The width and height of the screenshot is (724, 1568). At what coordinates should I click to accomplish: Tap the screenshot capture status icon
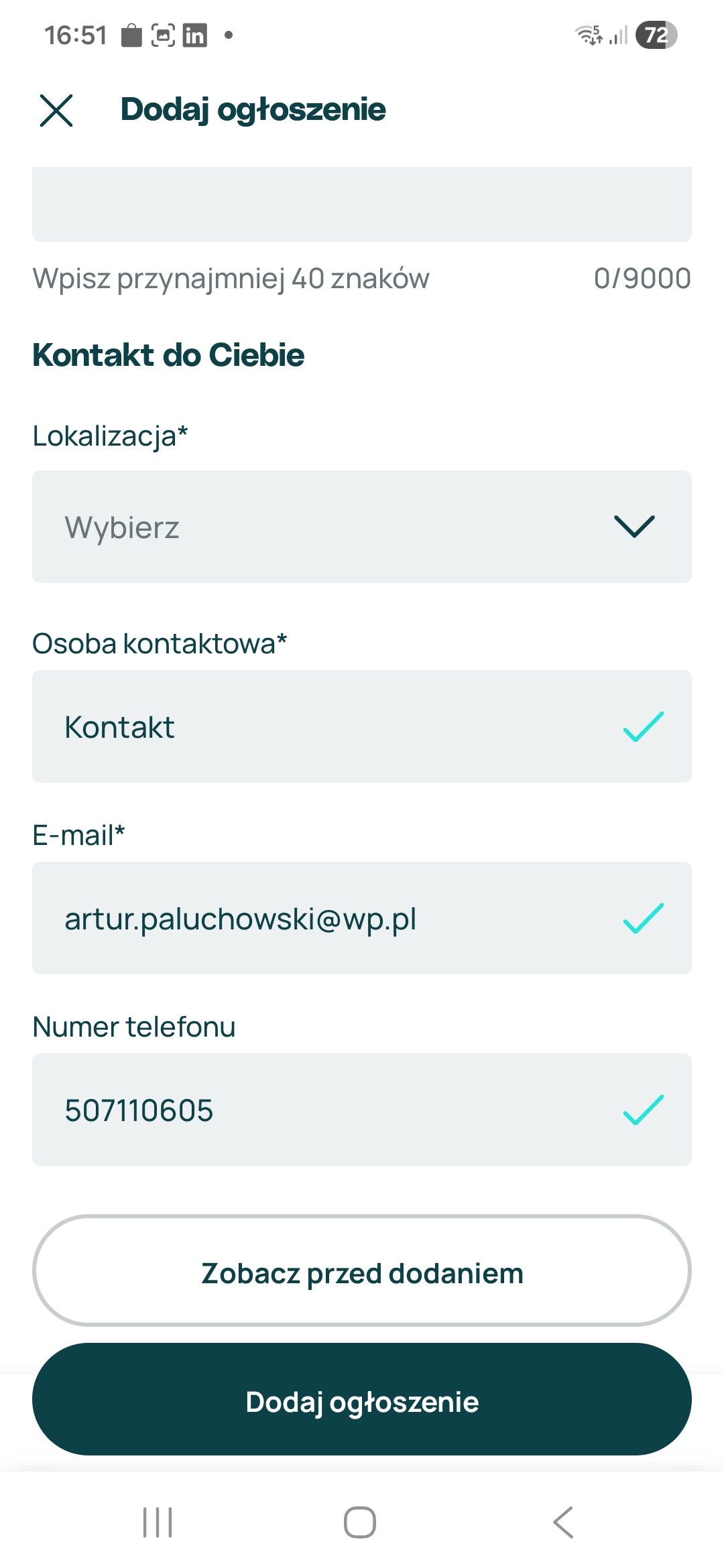pos(163,35)
